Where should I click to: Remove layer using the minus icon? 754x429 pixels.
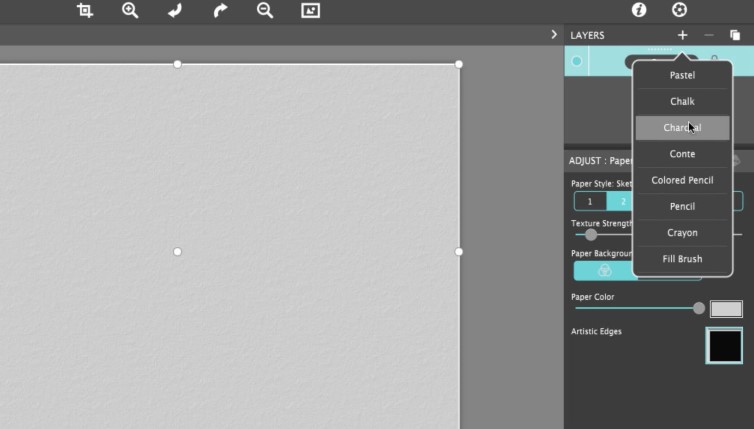click(709, 35)
